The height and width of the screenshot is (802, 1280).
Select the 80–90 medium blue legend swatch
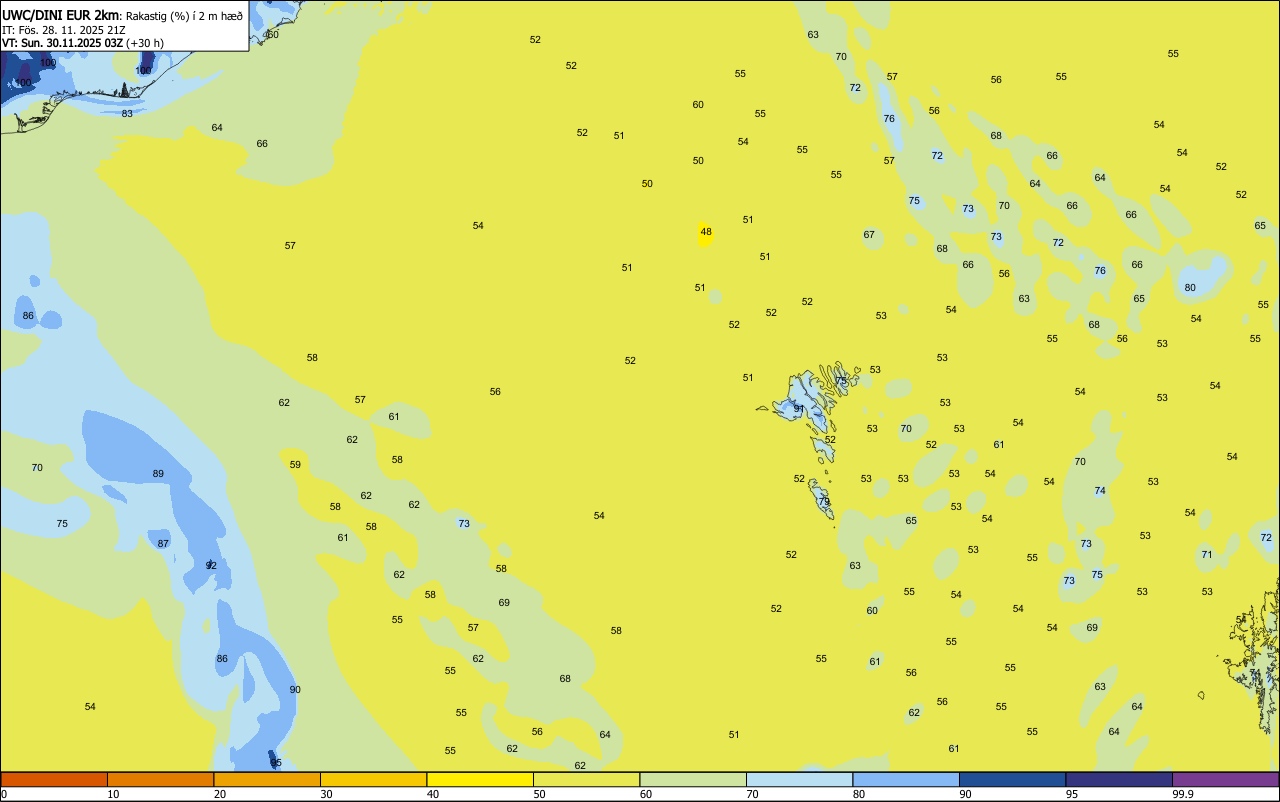pyautogui.click(x=906, y=779)
